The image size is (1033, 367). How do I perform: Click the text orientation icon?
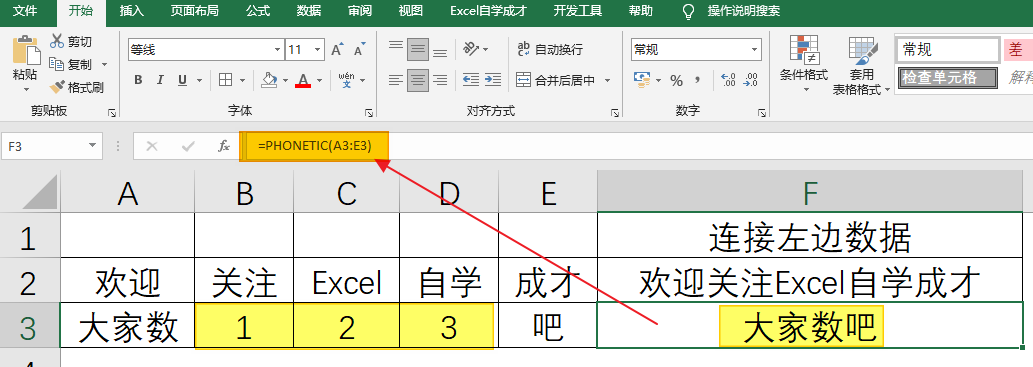tap(471, 49)
